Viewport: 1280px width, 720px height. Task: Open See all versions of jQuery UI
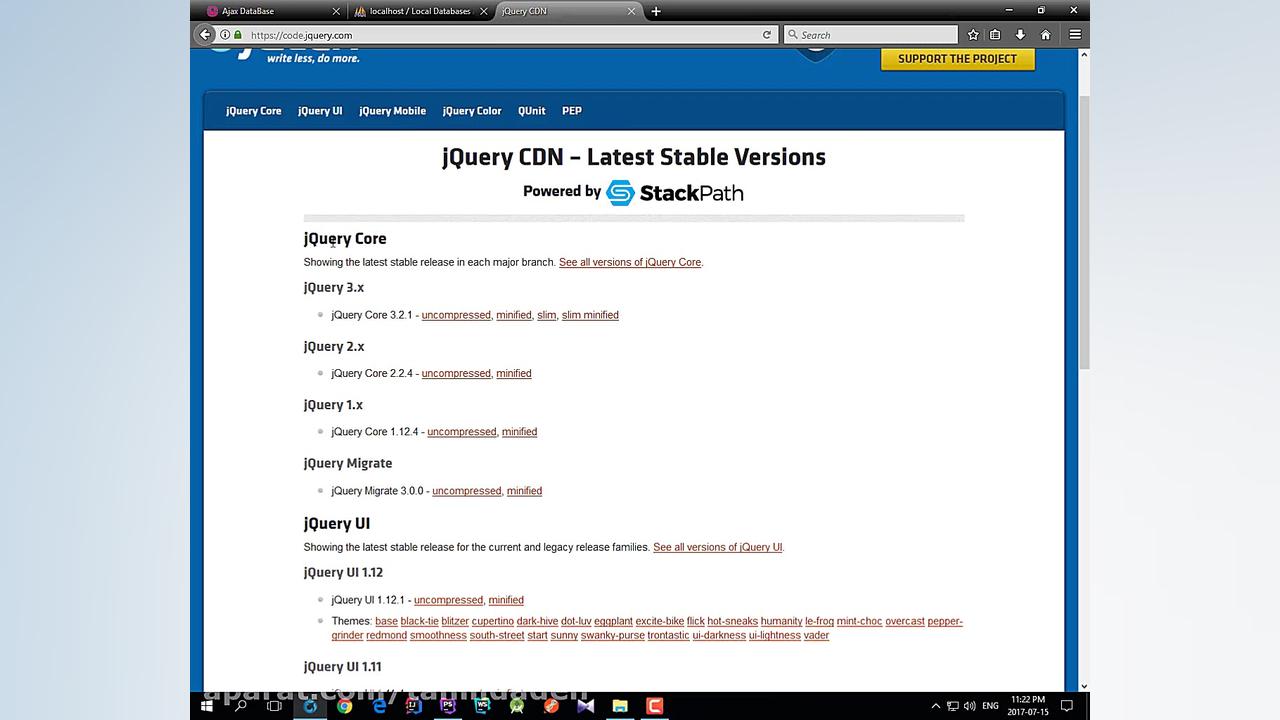click(718, 547)
